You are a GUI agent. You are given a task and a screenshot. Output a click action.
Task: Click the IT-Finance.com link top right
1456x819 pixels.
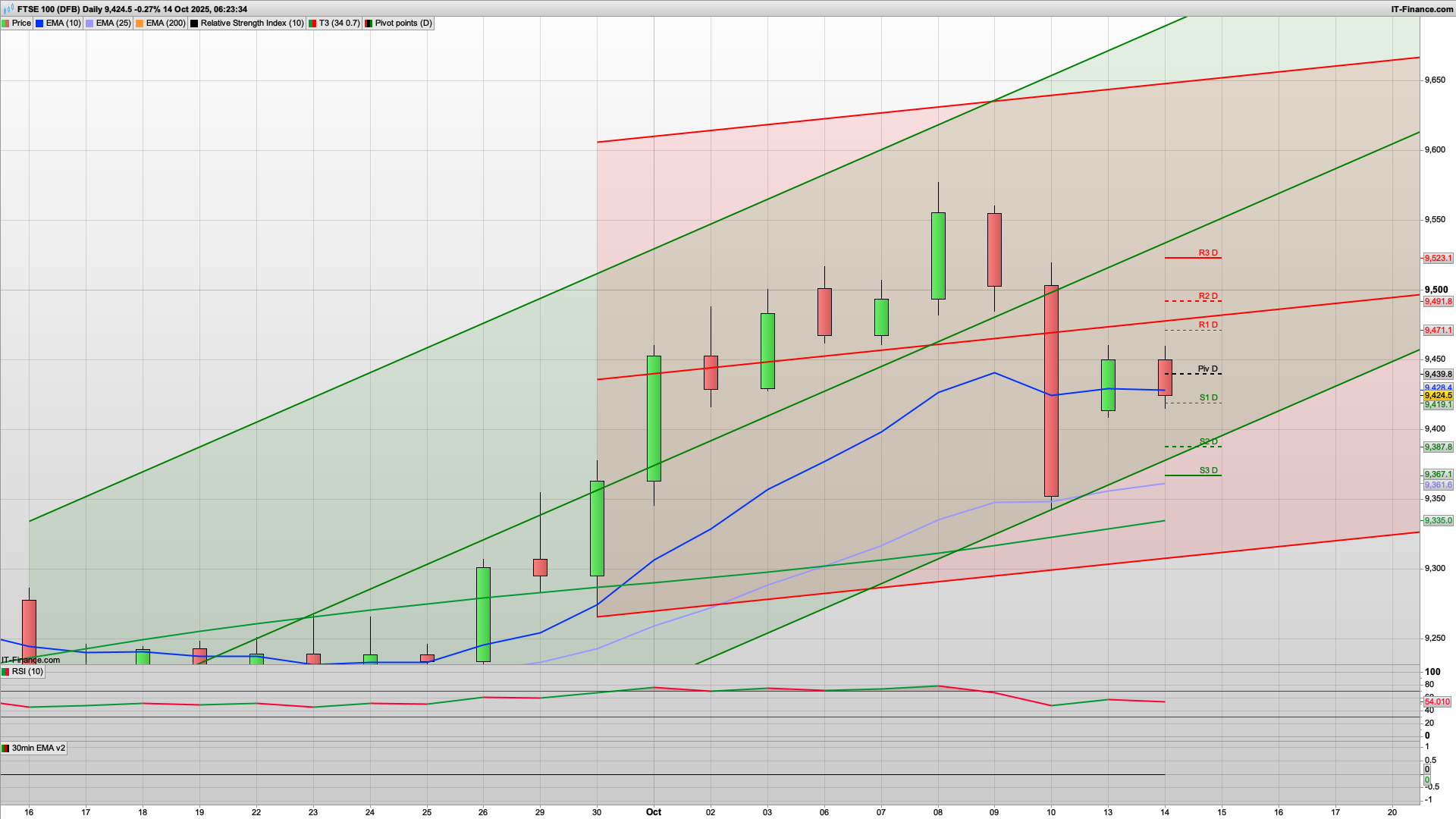[x=1422, y=9]
